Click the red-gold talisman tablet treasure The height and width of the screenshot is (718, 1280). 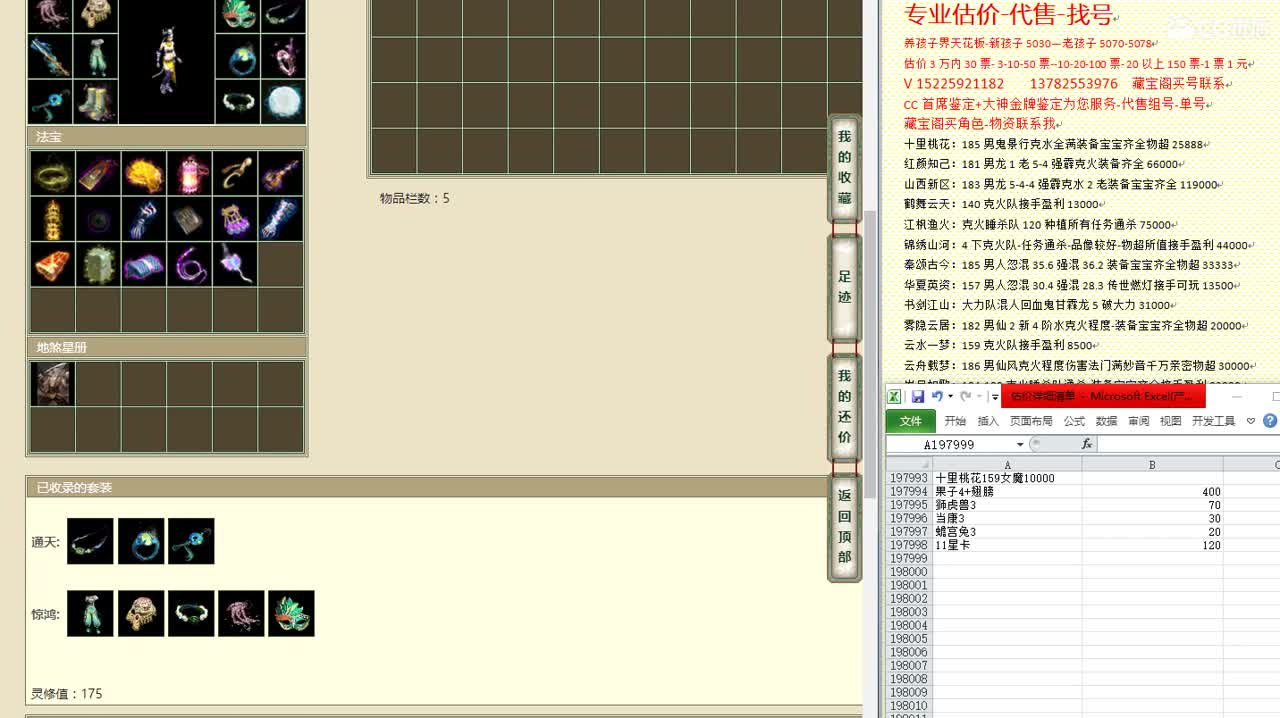tap(98, 173)
